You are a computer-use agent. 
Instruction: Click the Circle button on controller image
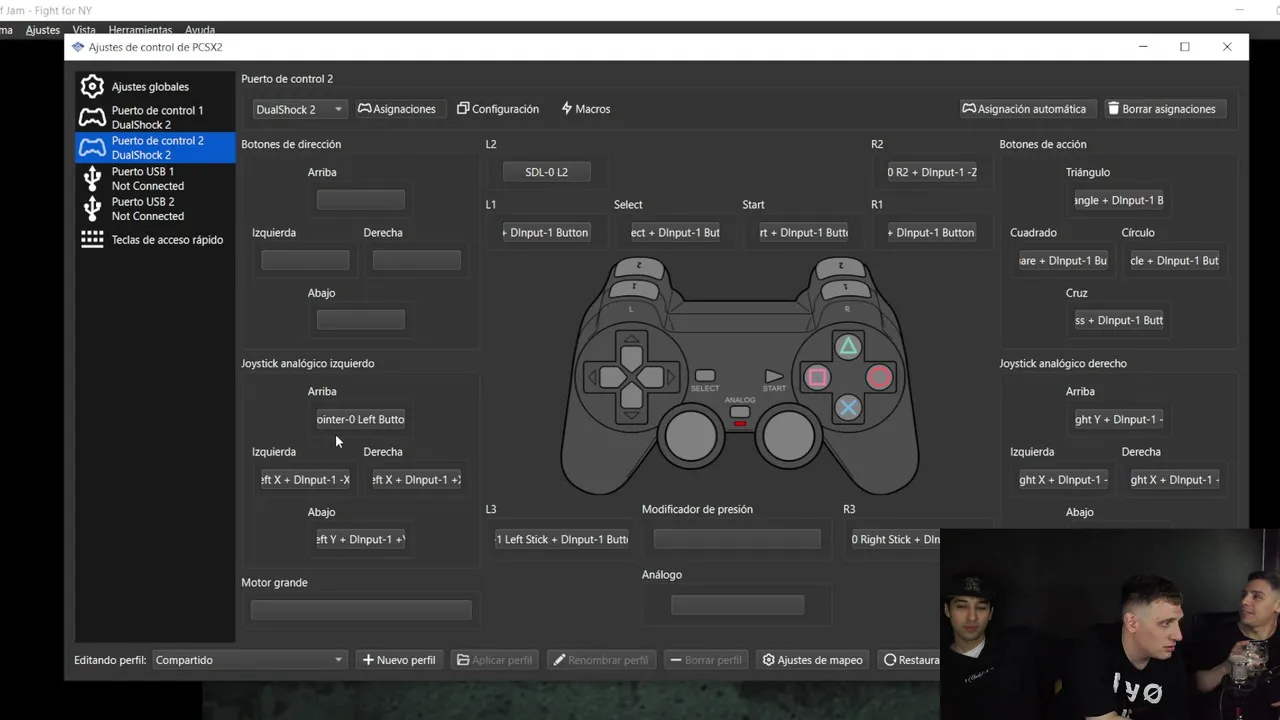coord(879,377)
